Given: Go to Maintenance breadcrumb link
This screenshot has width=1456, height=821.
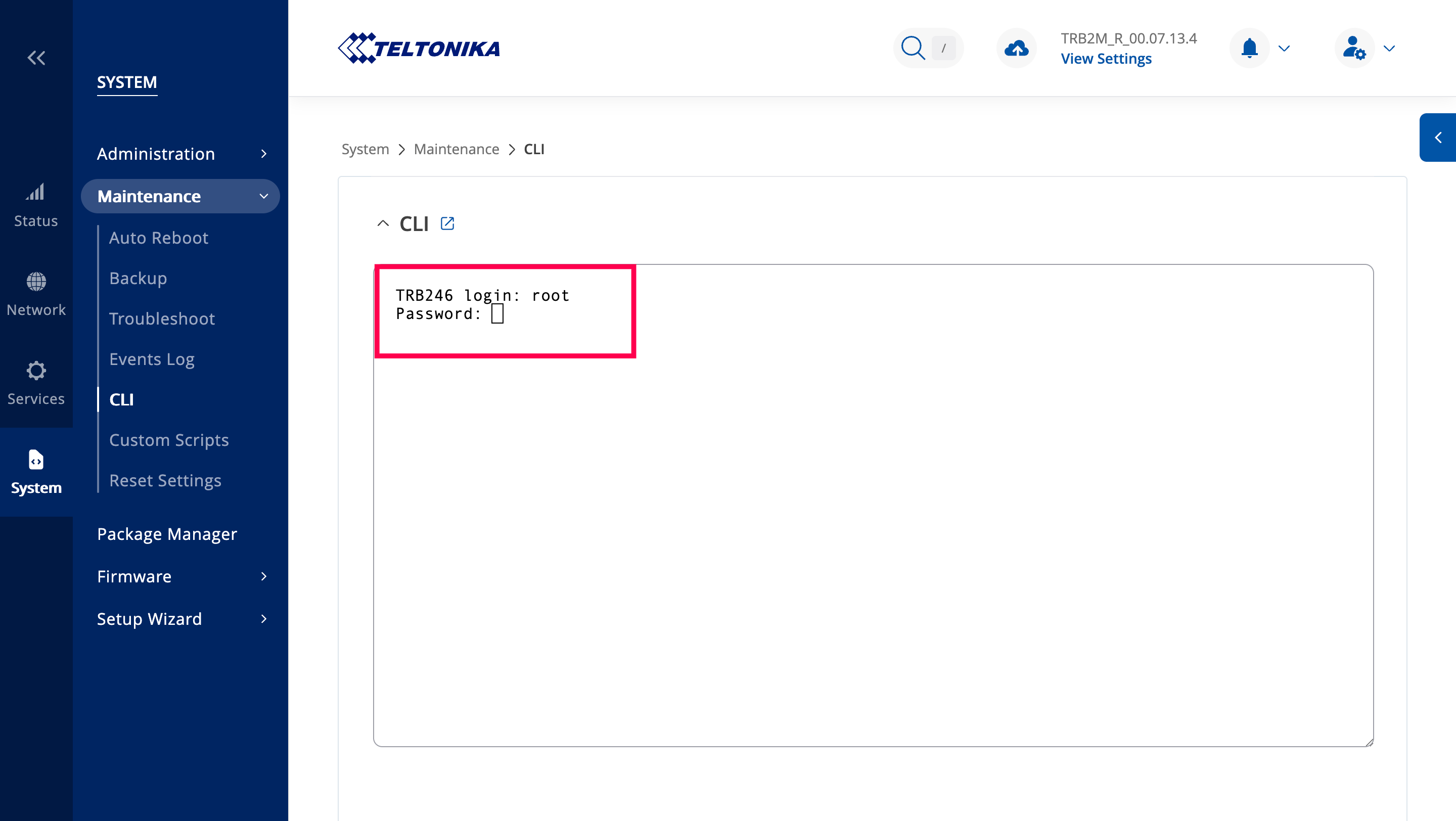Looking at the screenshot, I should [x=456, y=149].
